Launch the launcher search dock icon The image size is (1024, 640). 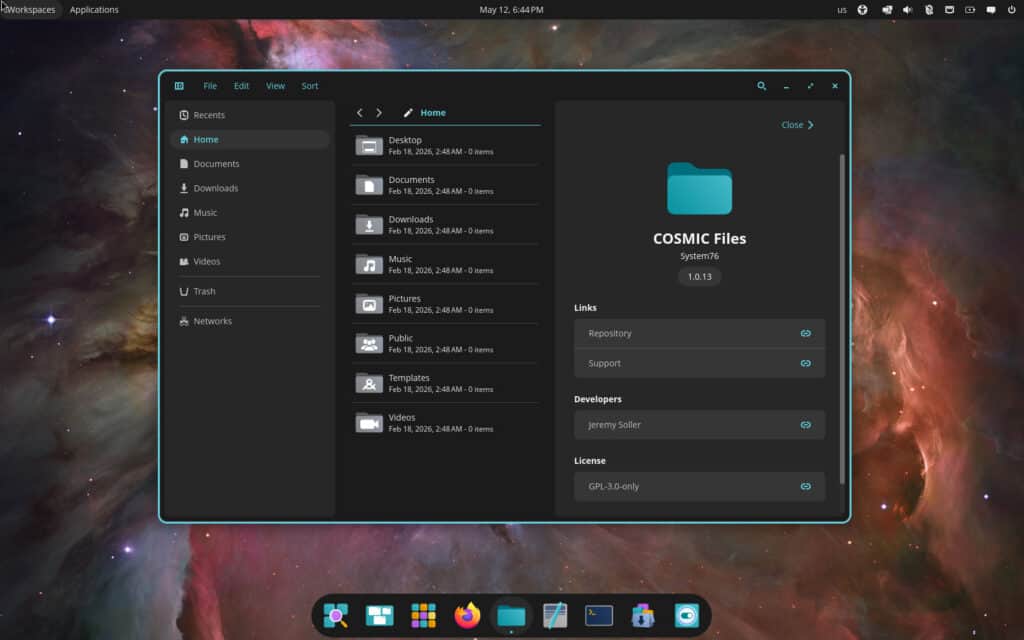tap(336, 615)
